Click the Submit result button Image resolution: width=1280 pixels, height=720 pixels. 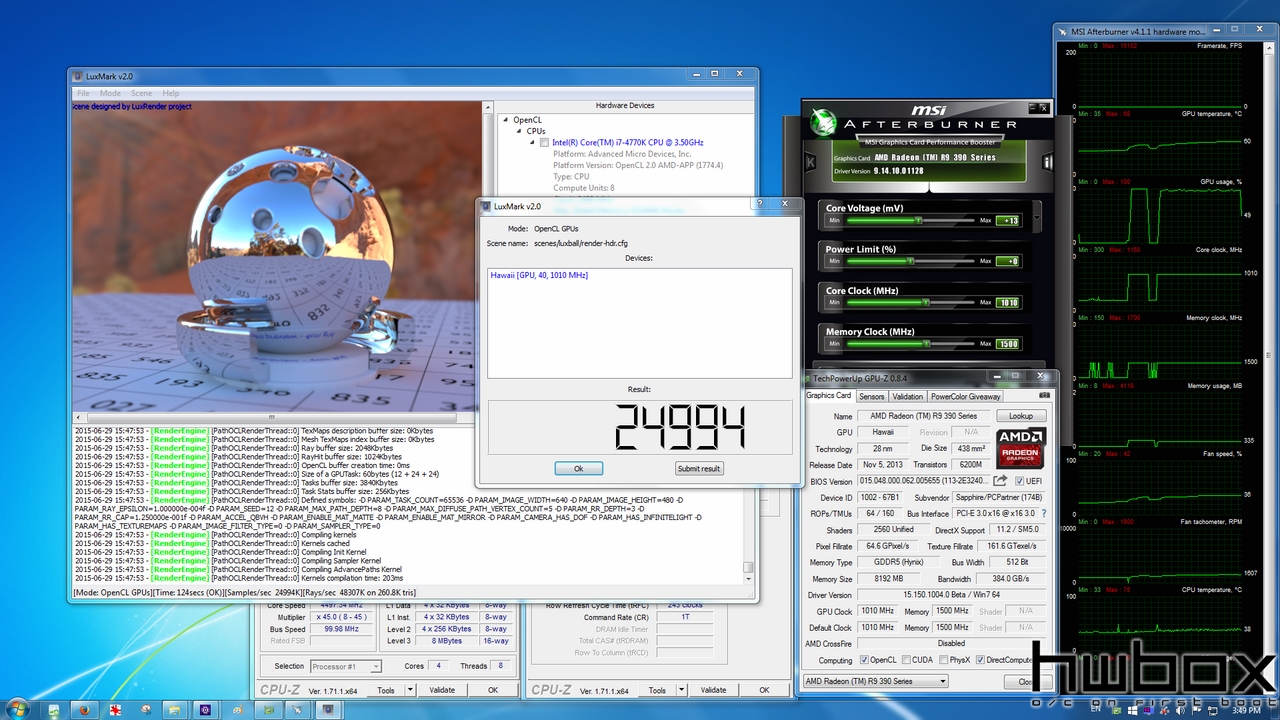(x=698, y=468)
